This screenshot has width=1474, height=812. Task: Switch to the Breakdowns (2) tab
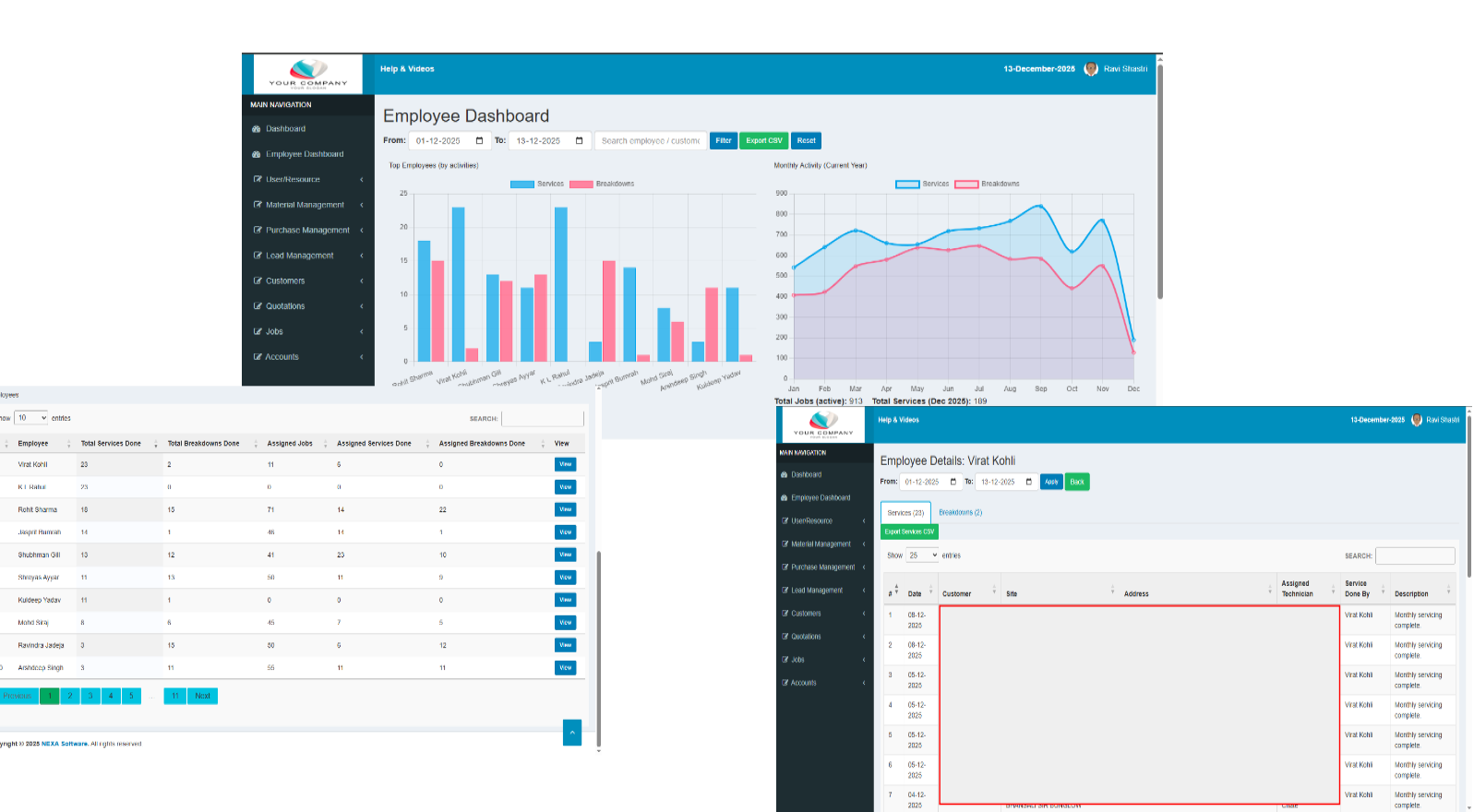pyautogui.click(x=960, y=512)
